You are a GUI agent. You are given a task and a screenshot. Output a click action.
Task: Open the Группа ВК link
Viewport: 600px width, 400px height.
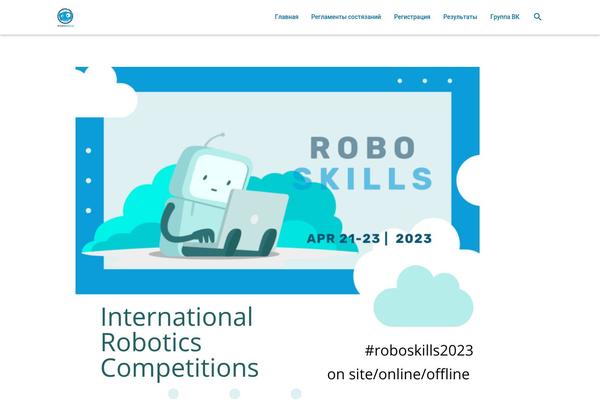coord(505,17)
